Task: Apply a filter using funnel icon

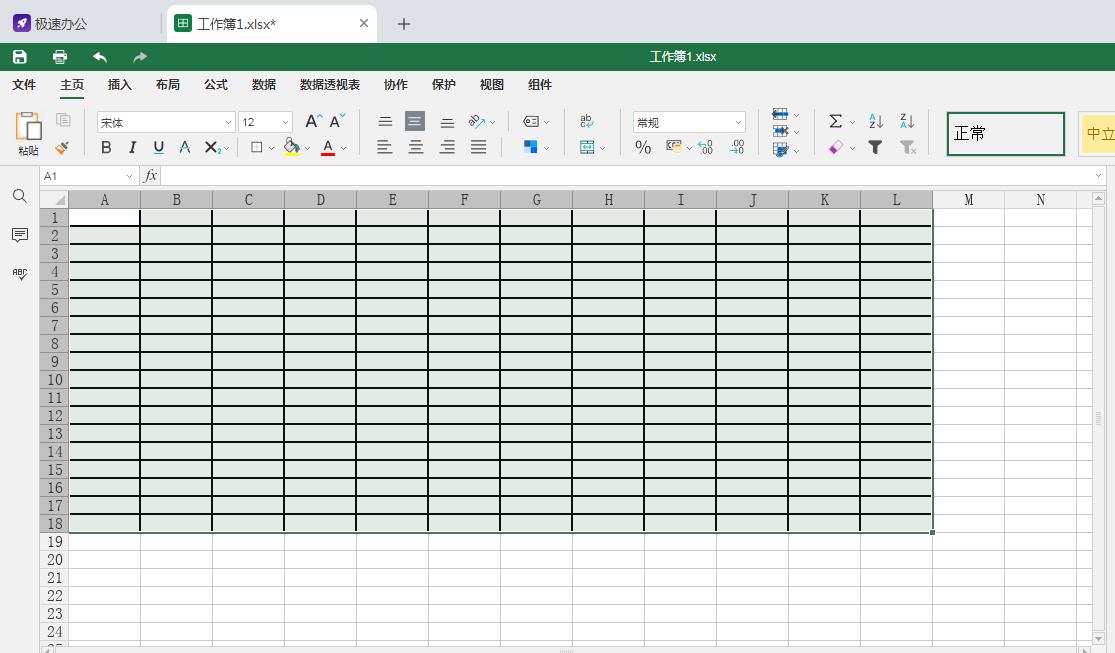Action: click(875, 147)
